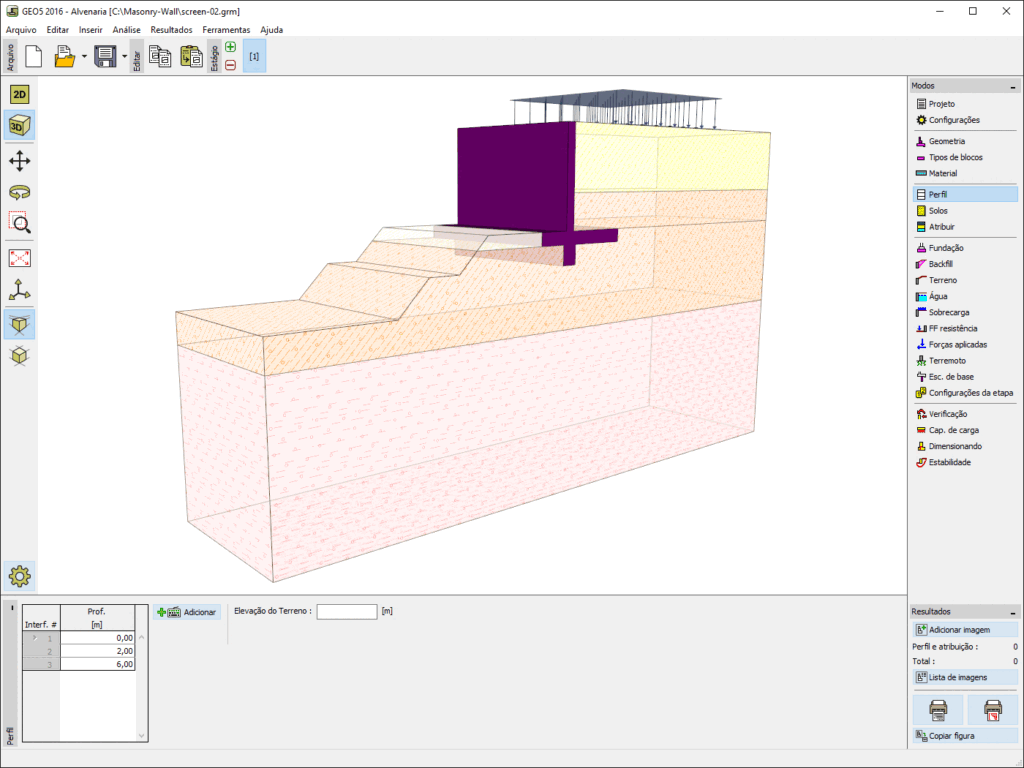Open Esc. de base mode

[965, 377]
